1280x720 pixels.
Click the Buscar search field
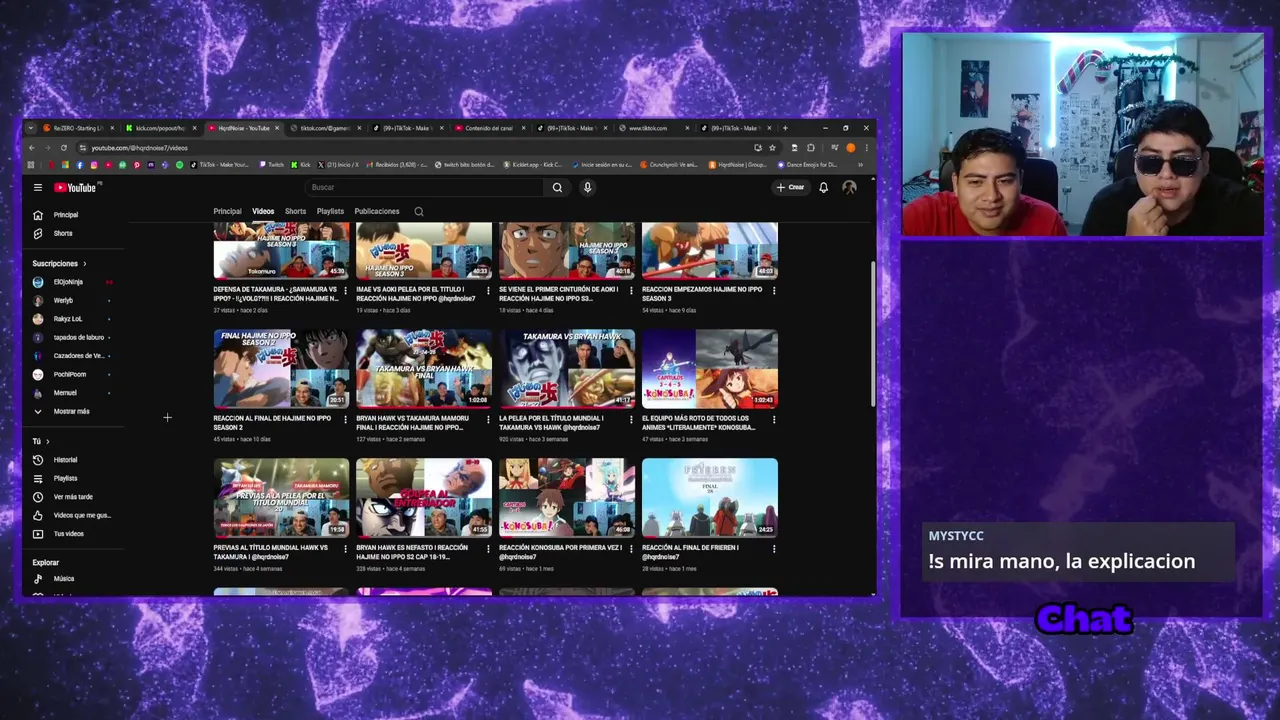pos(424,187)
